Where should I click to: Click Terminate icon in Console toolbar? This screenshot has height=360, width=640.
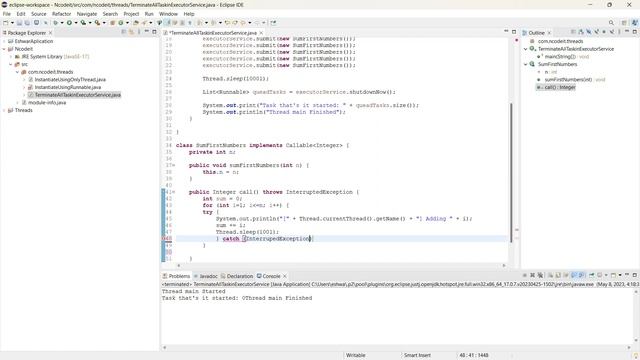point(524,275)
